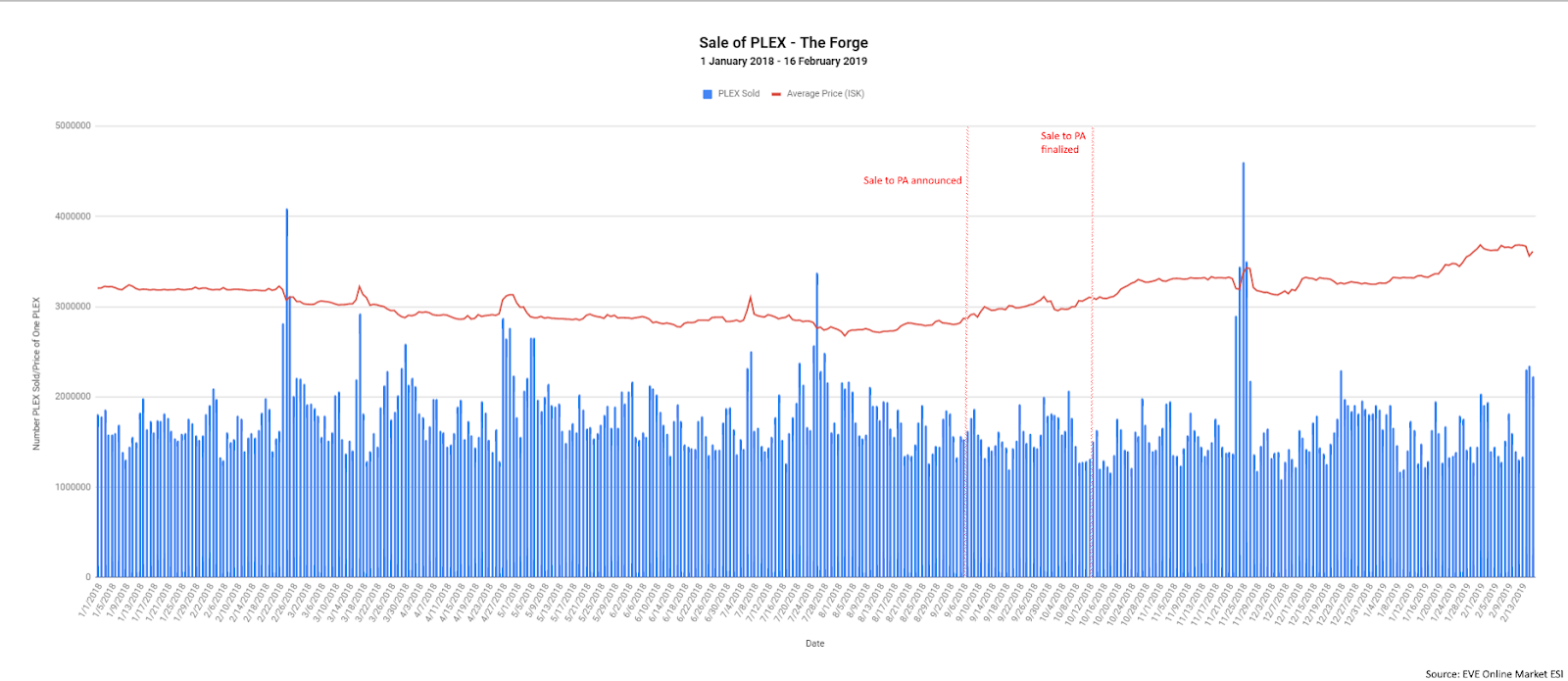Click the vertical axis title 'Number PLEX Sold/Price of One PLEX'

(x=36, y=373)
